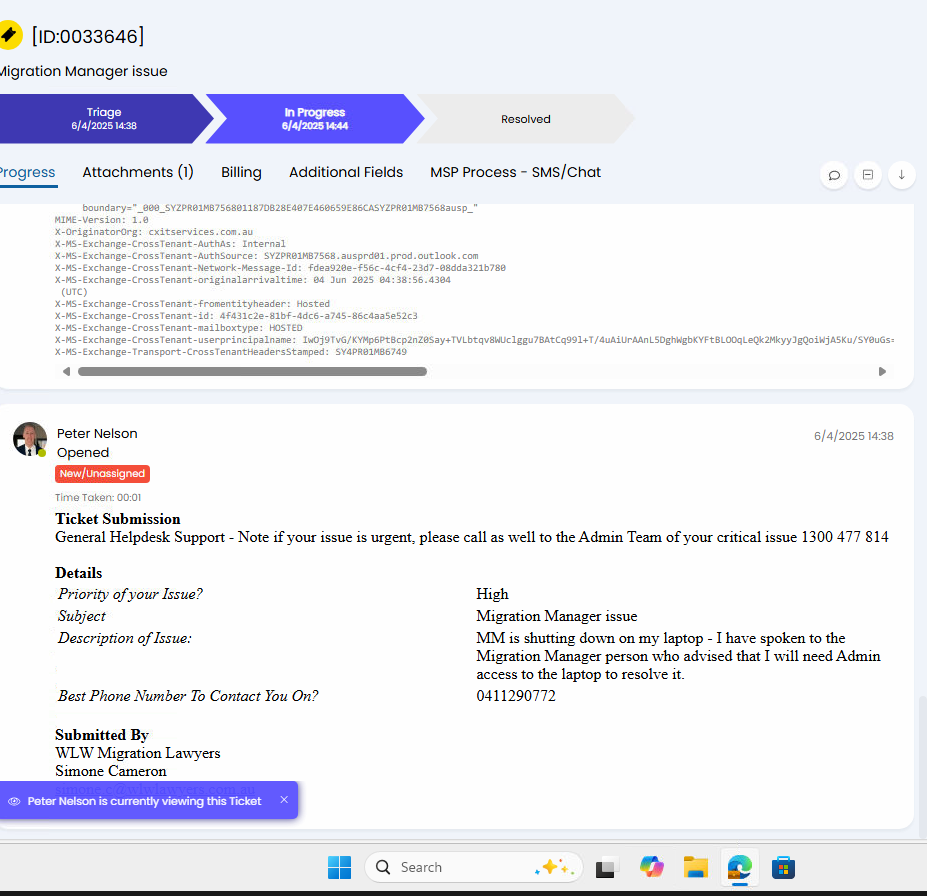Viewport: 927px width, 896px height.
Task: Click the priority value High
Action: [492, 594]
